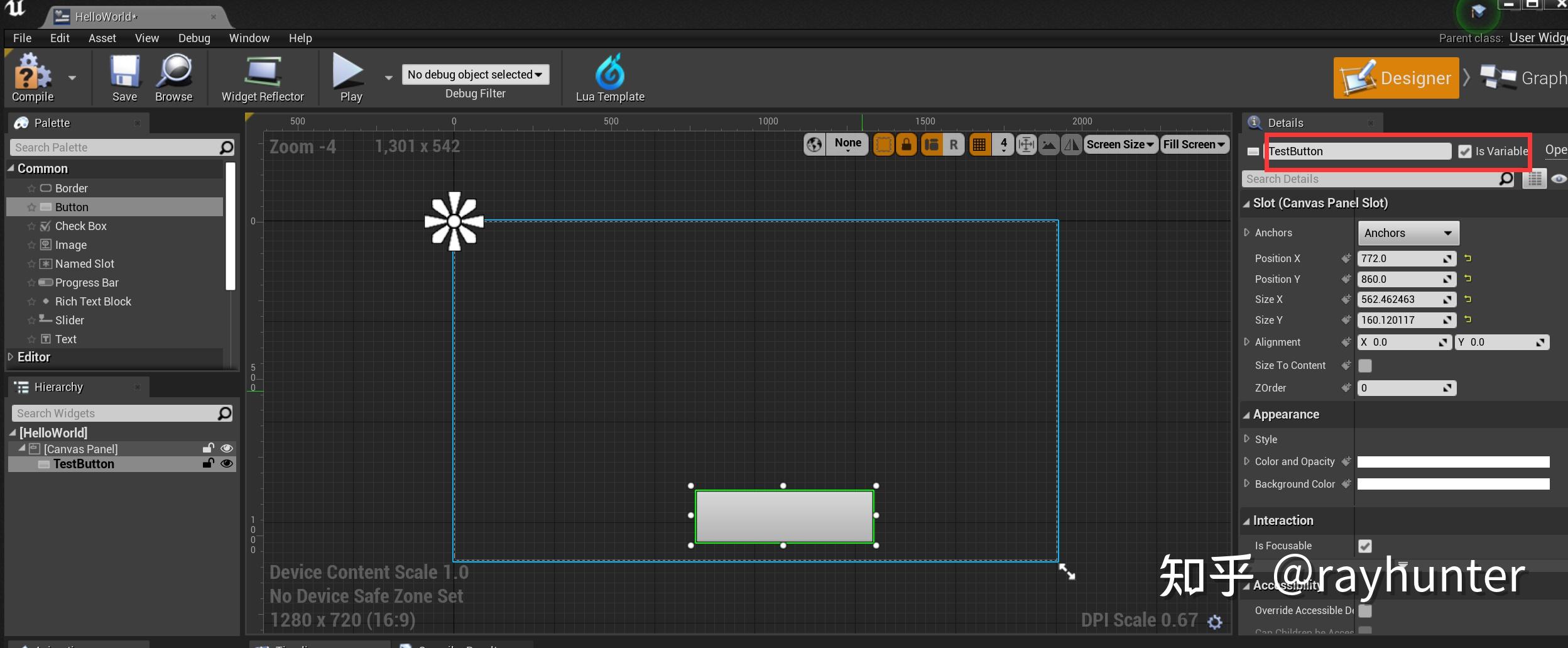Switch to Designer mode
The height and width of the screenshot is (648, 1568).
pyautogui.click(x=1396, y=78)
